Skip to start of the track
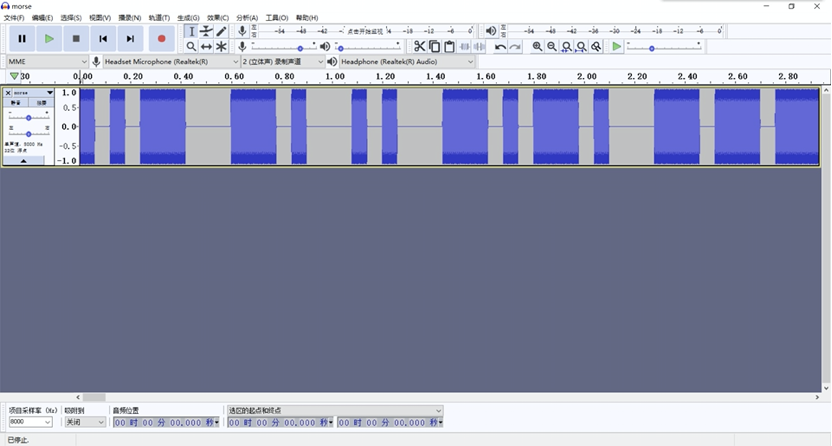The image size is (832, 446). 103,39
